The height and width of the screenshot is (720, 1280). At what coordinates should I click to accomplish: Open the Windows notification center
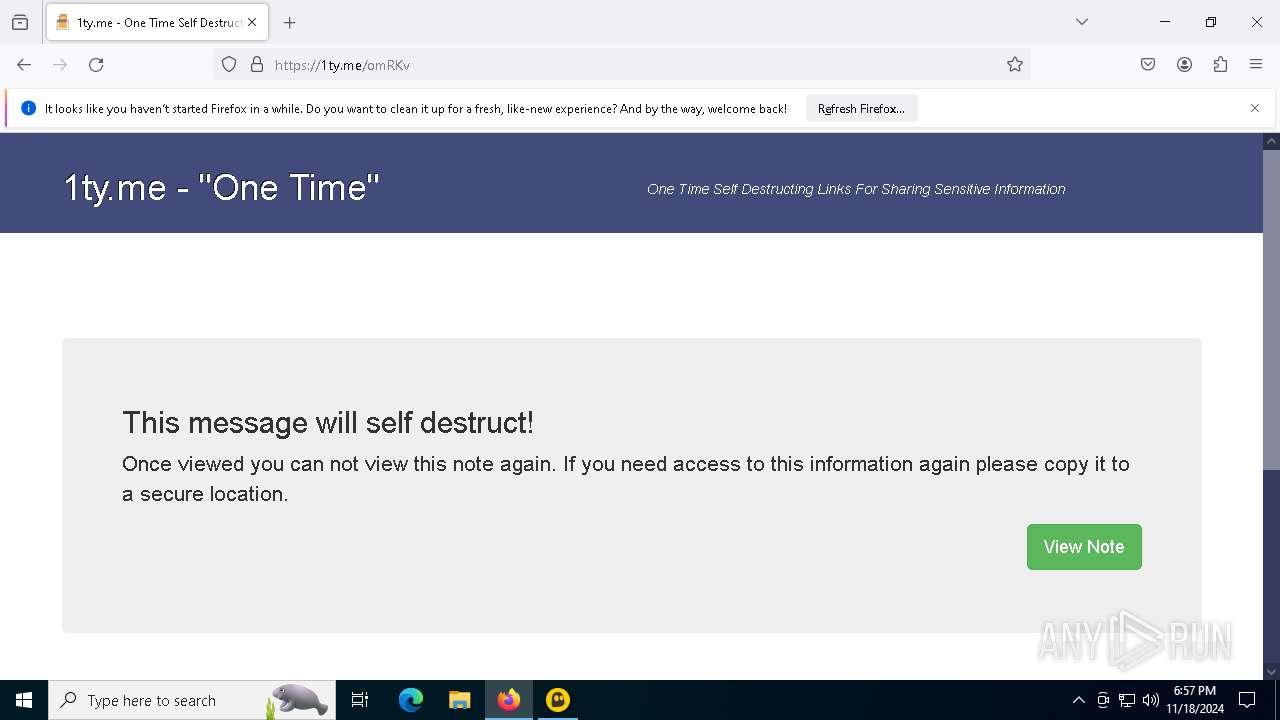1248,700
